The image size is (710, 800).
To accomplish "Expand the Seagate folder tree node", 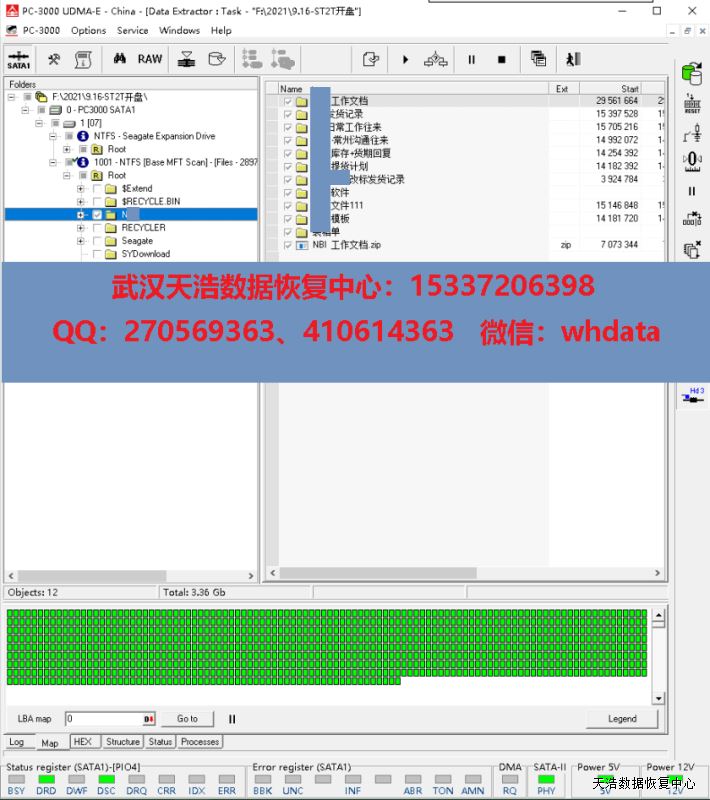I will coord(81,241).
